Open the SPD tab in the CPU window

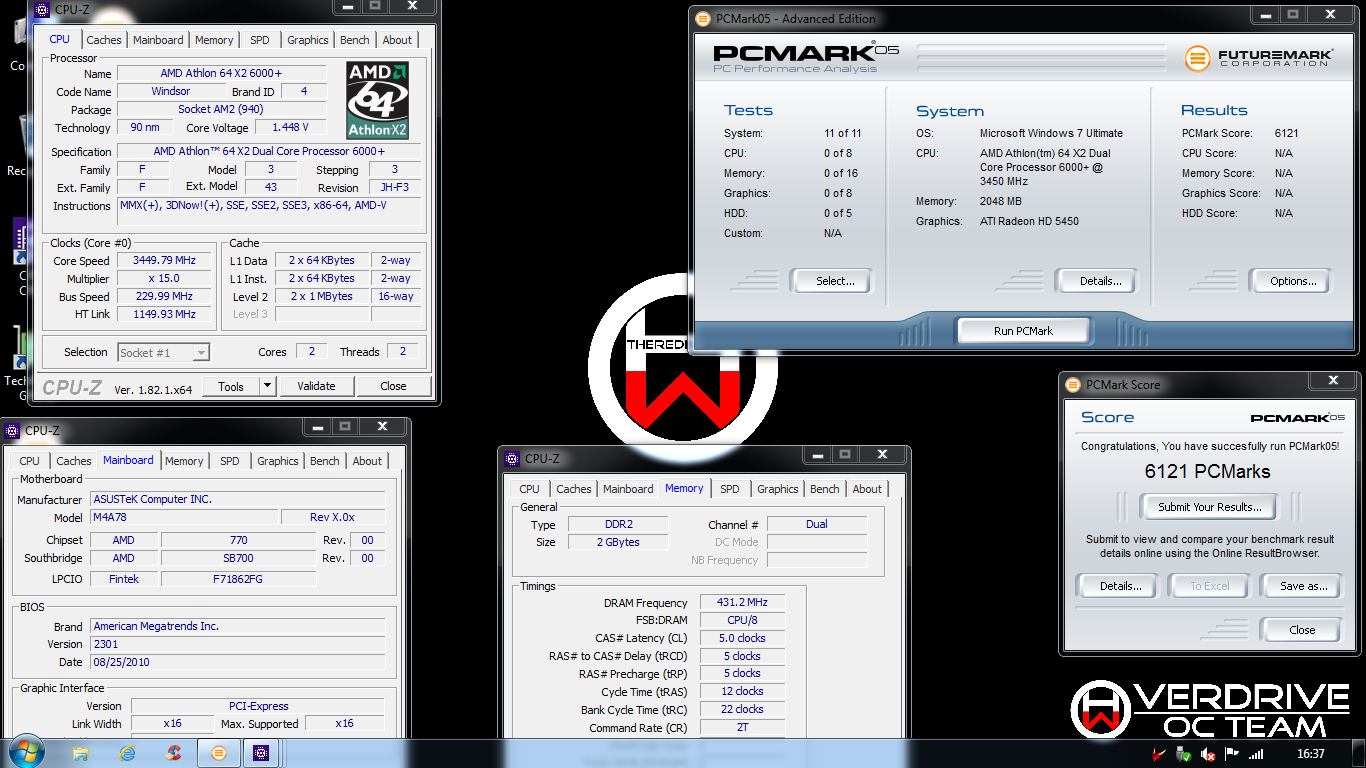point(259,40)
